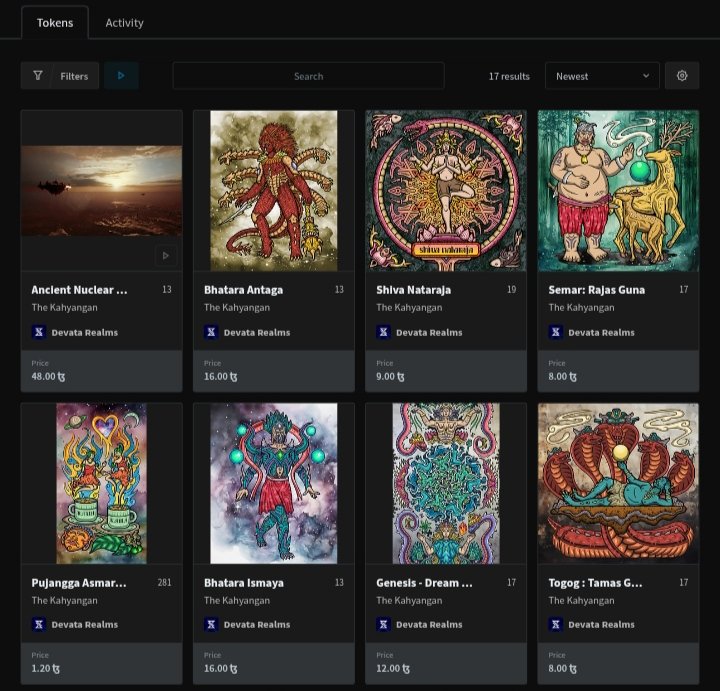Click the edition count 19 on Shiva Nataraja
Image resolution: width=720 pixels, height=691 pixels.
(512, 289)
